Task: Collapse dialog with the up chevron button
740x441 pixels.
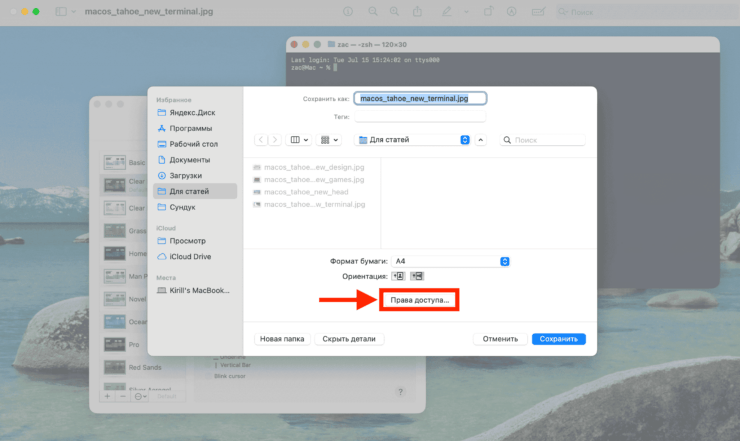Action: (x=481, y=140)
